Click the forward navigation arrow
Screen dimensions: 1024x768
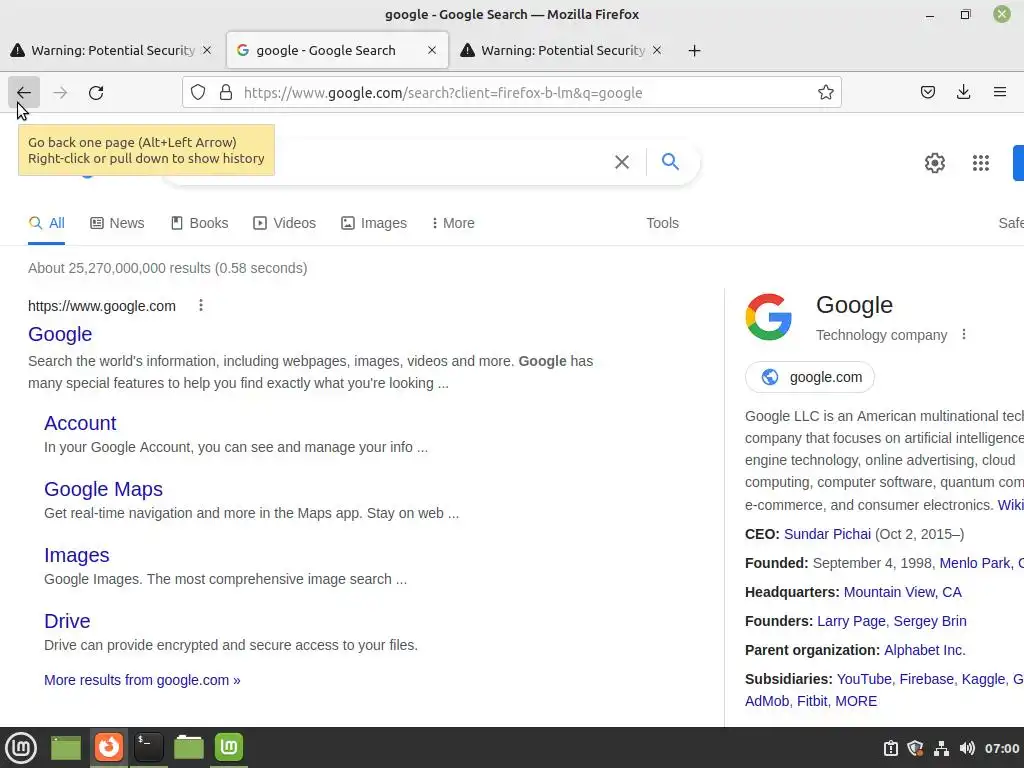(60, 93)
